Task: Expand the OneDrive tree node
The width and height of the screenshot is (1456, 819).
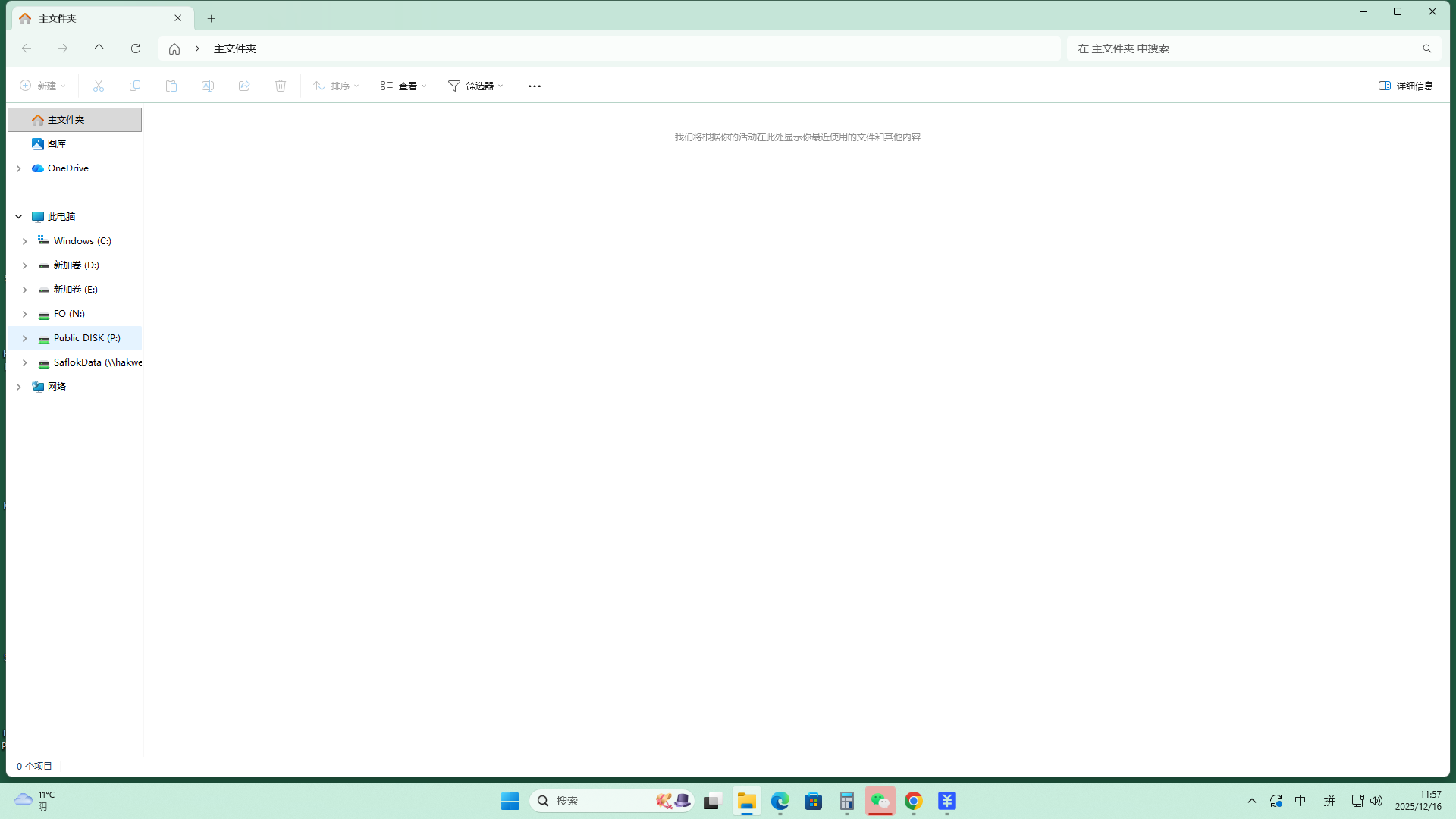Action: [x=19, y=168]
